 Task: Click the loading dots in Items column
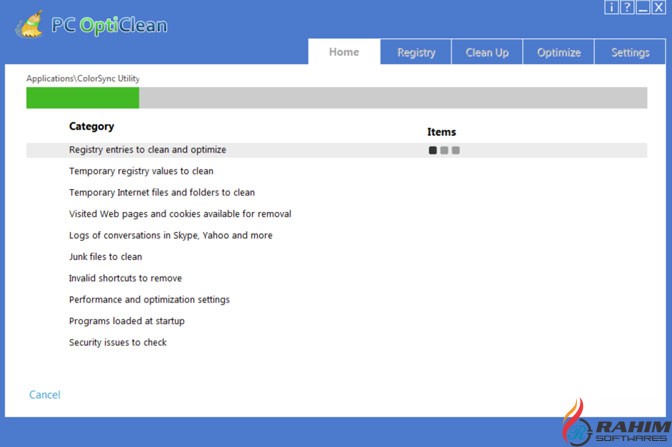point(444,150)
